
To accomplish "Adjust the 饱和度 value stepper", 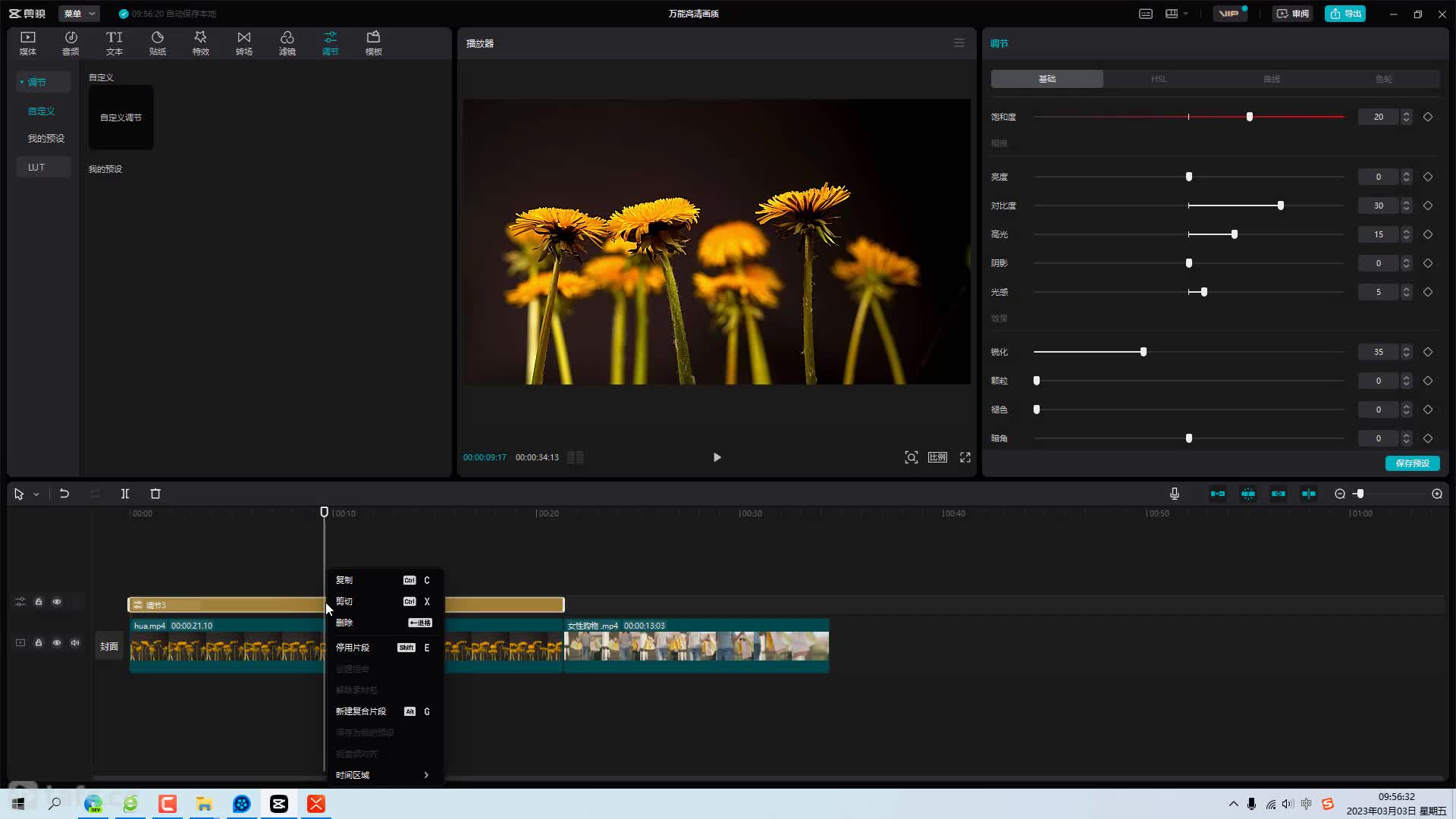I will [1407, 117].
